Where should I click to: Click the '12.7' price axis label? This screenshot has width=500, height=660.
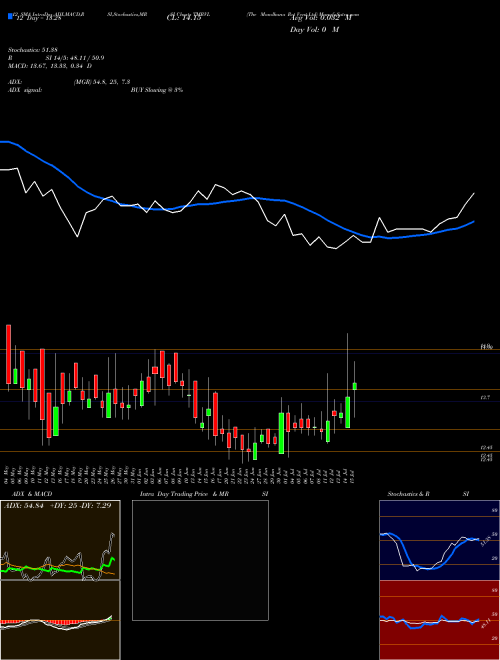(485, 397)
